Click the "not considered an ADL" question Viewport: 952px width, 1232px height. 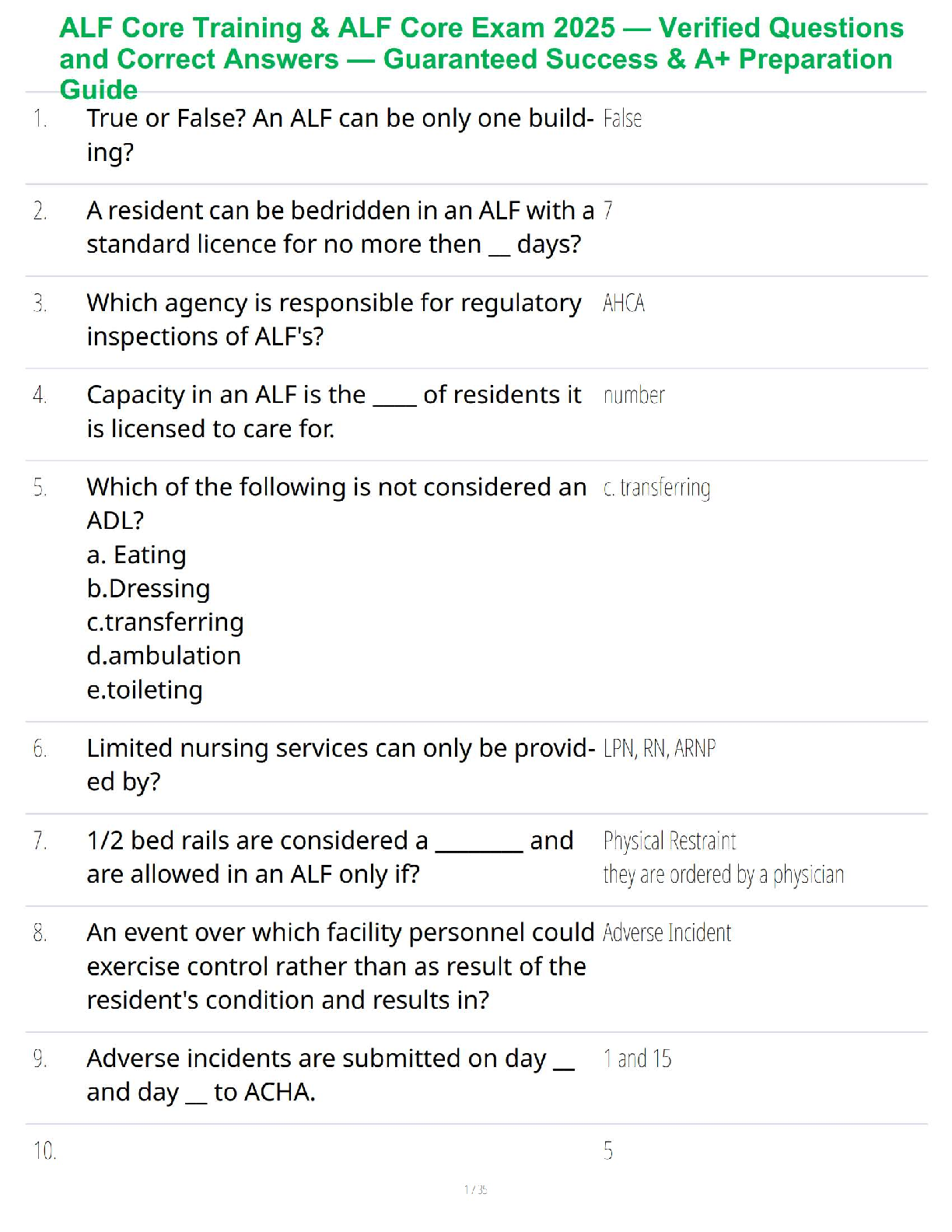point(336,502)
